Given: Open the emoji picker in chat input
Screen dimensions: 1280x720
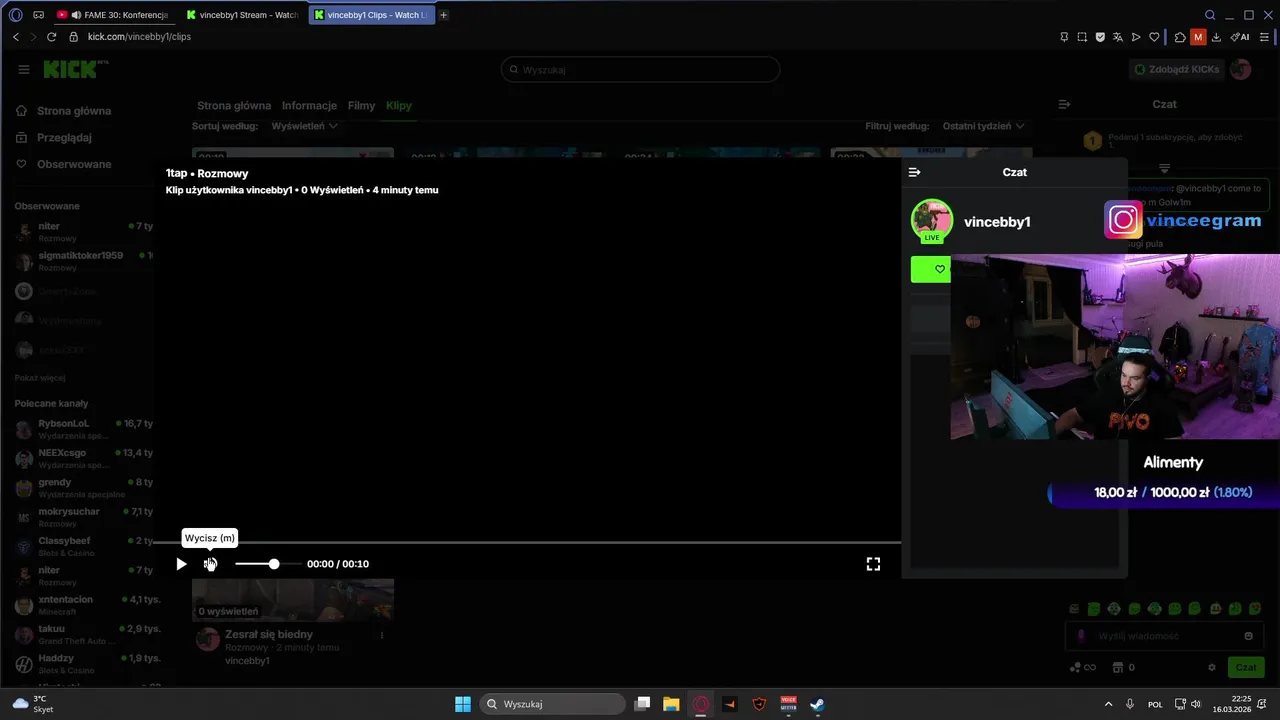Looking at the screenshot, I should pyautogui.click(x=1248, y=636).
